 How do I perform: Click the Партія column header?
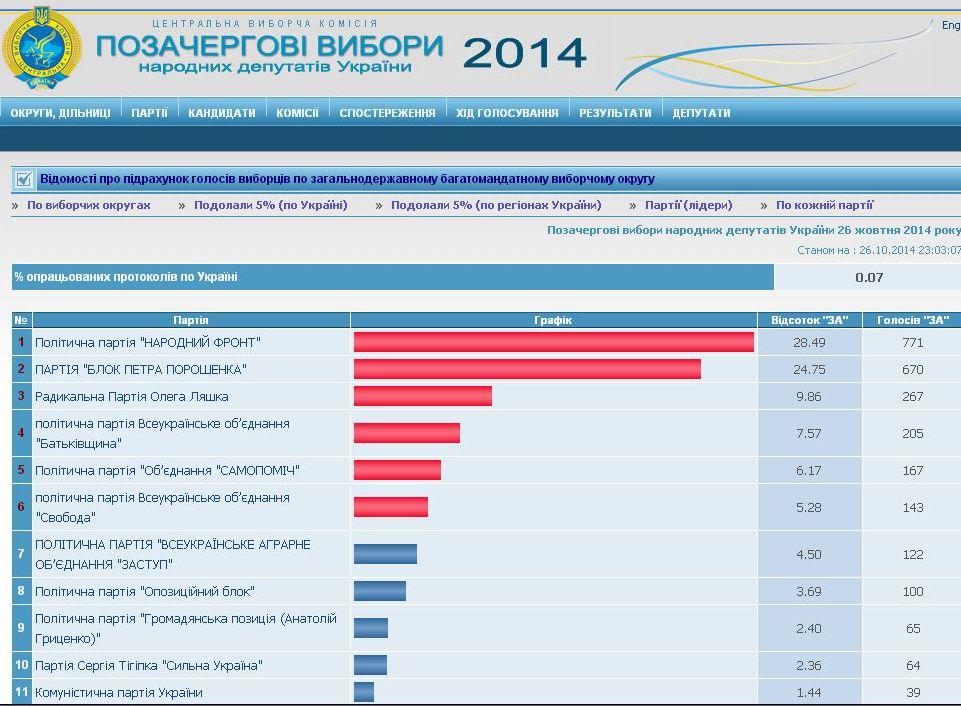(191, 320)
